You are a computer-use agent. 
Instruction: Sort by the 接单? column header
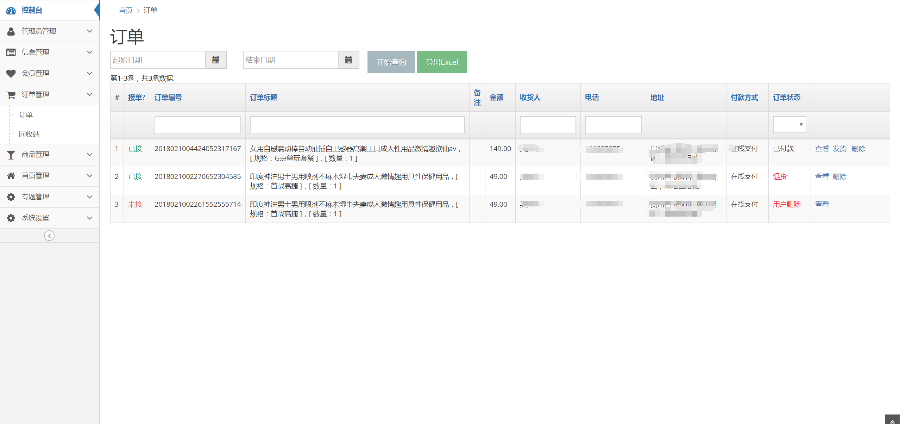tap(137, 98)
